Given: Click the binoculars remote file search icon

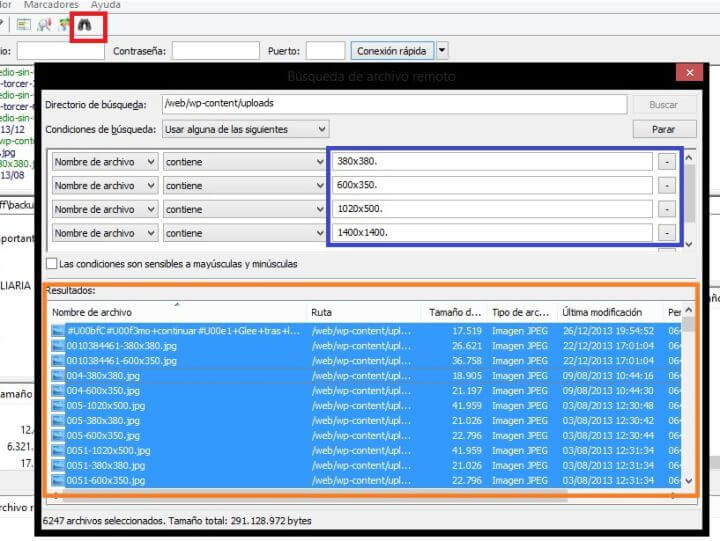Looking at the screenshot, I should pos(84,25).
